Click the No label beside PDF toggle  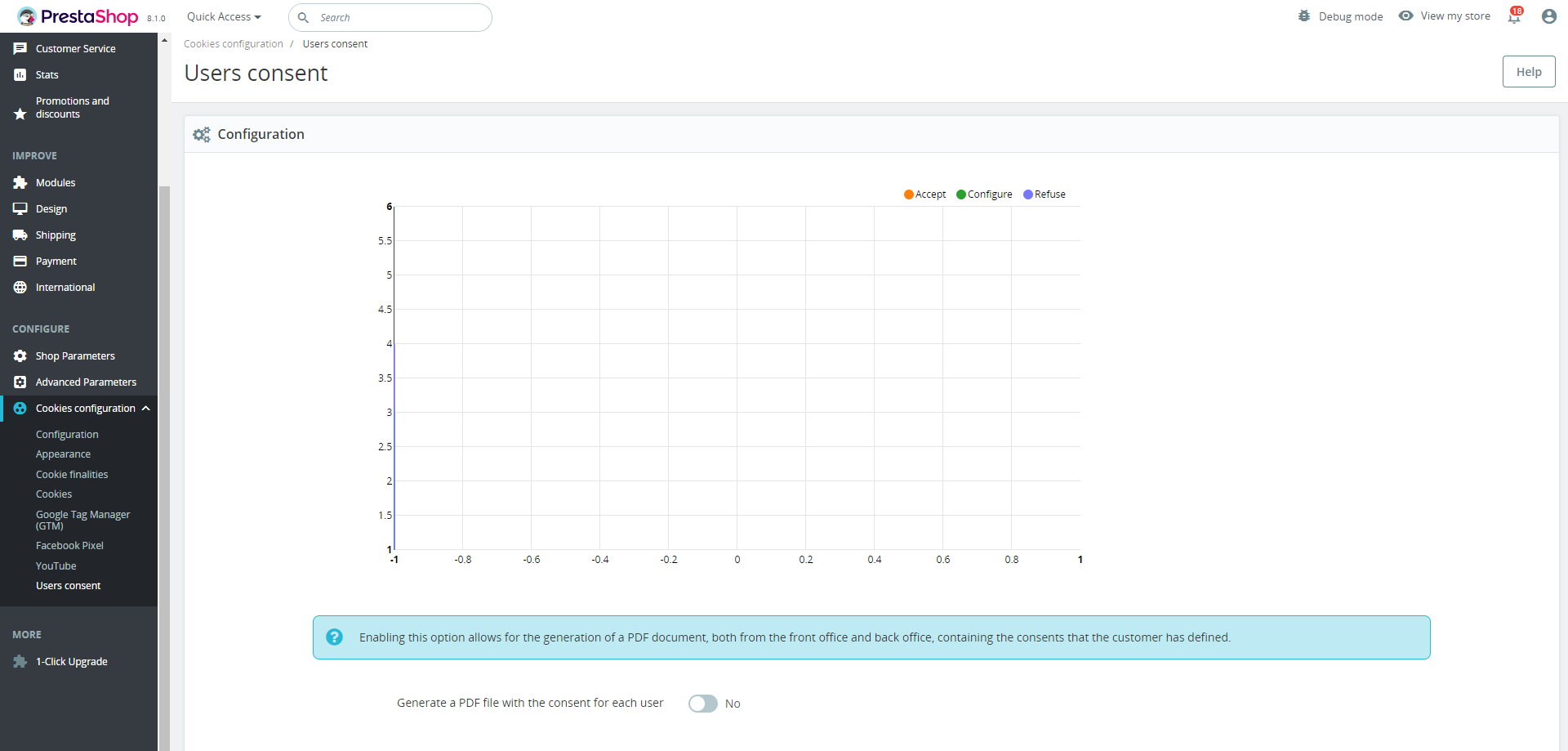tap(733, 704)
